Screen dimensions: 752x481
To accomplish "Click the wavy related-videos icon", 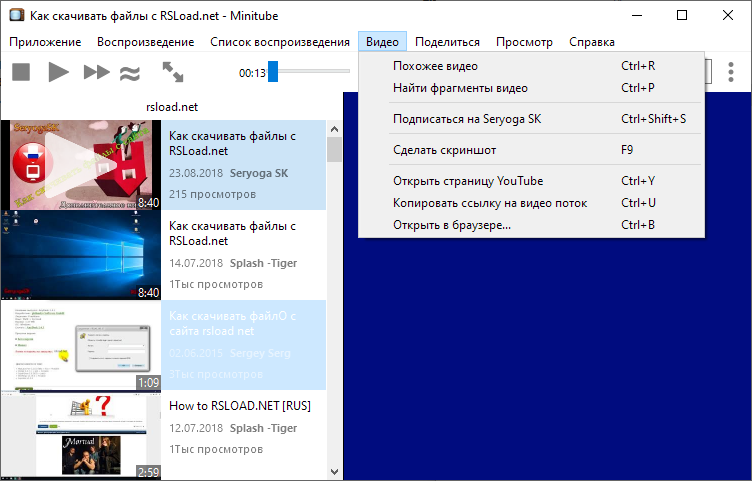I will point(129,73).
